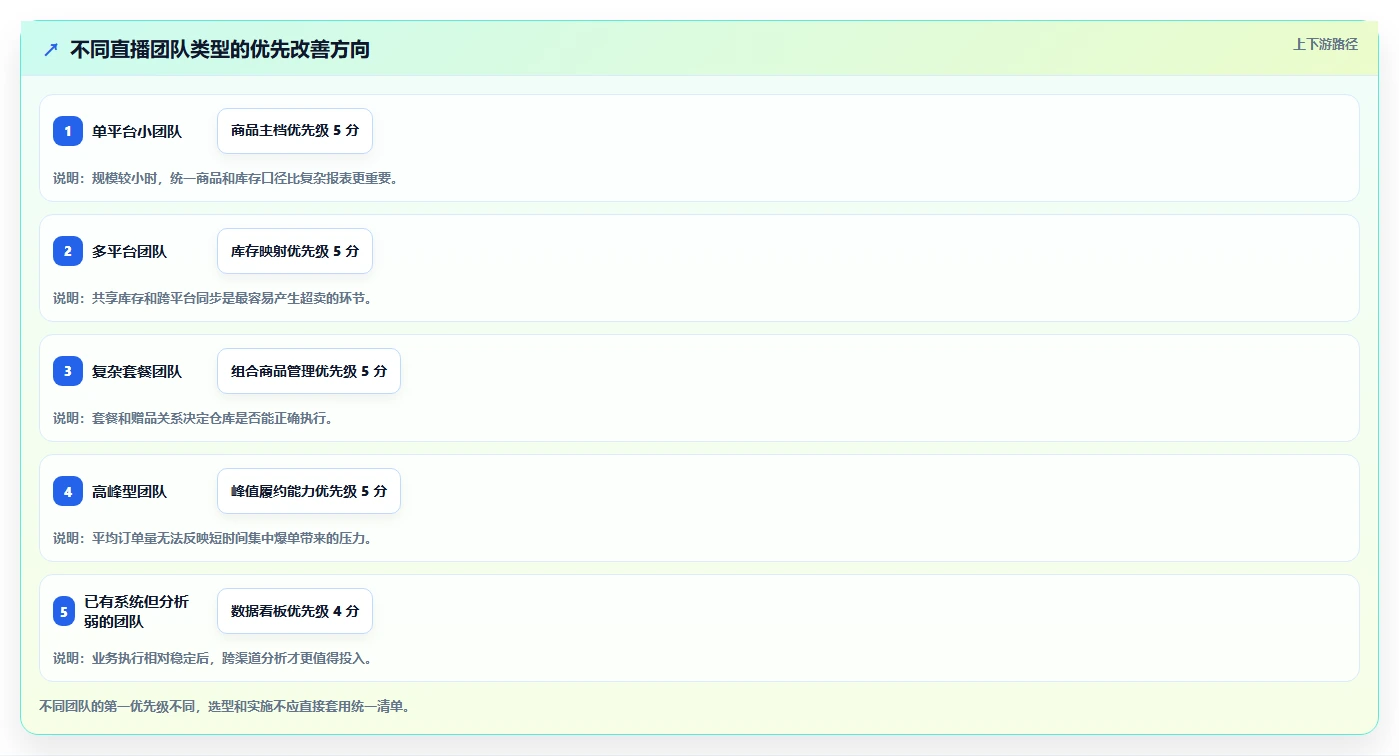The height and width of the screenshot is (756, 1399).
Task: Click the number 1 badge for 单平台小团队
Action: (68, 131)
